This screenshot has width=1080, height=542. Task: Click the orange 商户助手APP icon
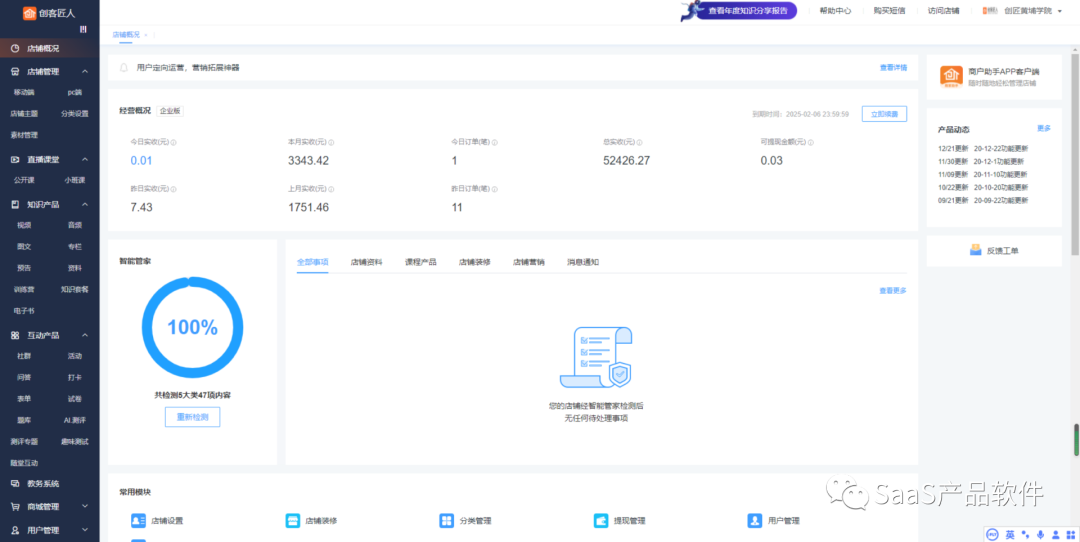[x=951, y=77]
